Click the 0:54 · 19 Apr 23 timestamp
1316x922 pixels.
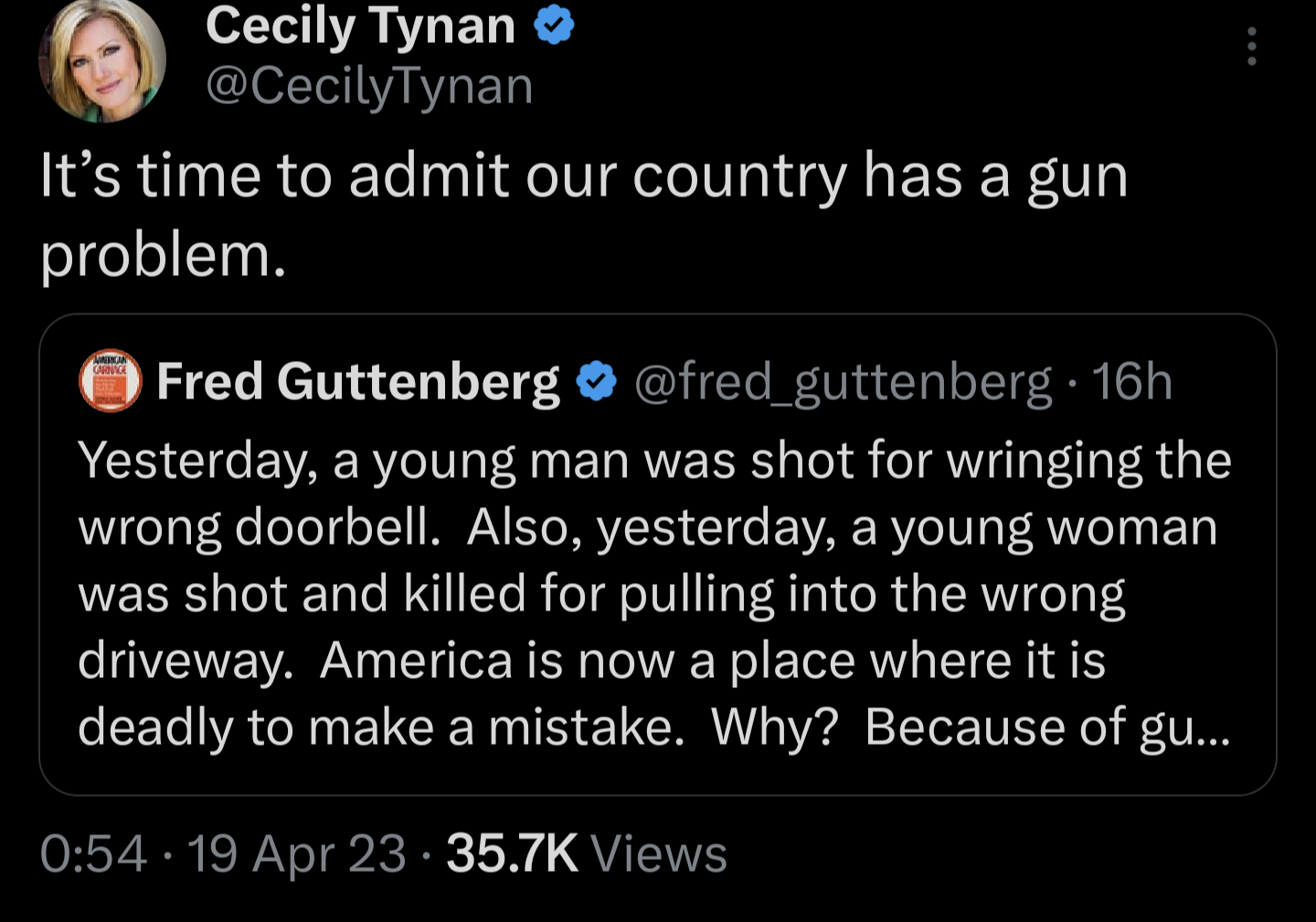click(223, 853)
